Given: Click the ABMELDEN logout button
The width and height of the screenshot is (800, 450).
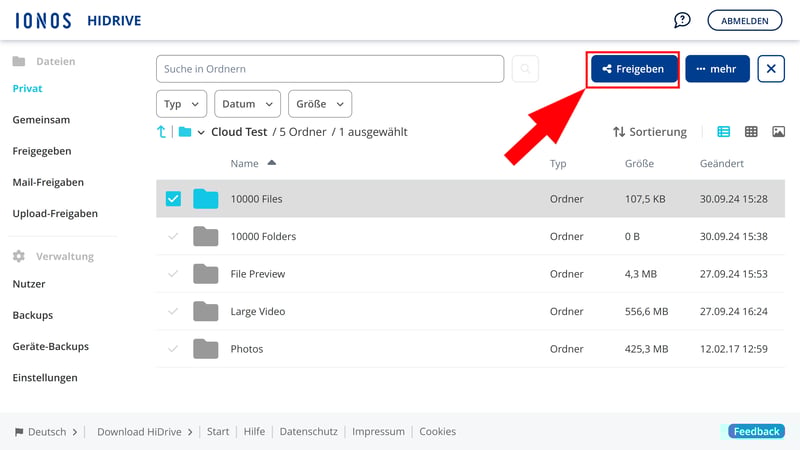Looking at the screenshot, I should click(x=745, y=20).
